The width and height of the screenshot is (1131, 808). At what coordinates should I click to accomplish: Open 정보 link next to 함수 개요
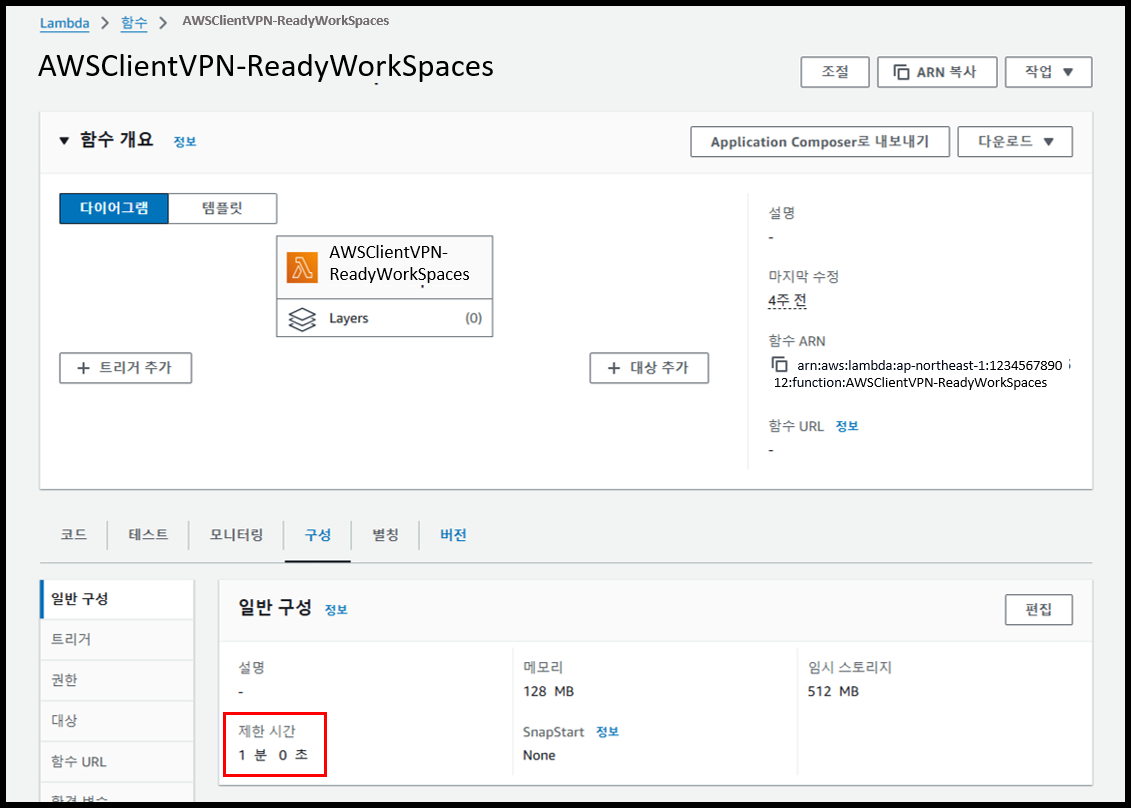point(185,141)
